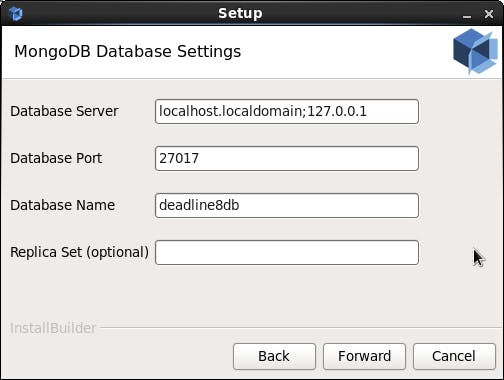Focus the Database Server input field
The image size is (504, 380).
click(287, 111)
